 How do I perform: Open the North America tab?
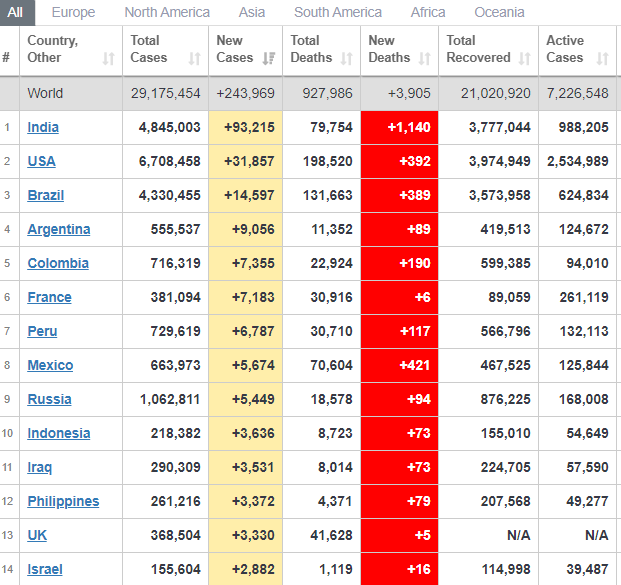167,12
